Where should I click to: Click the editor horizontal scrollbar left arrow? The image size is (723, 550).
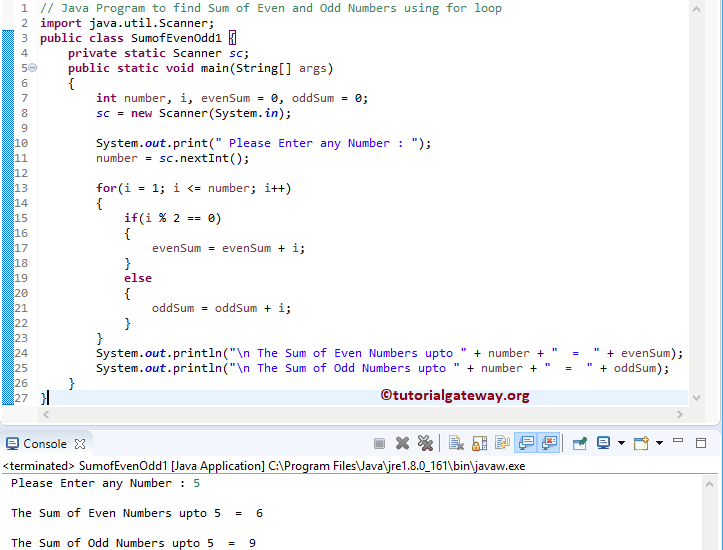46,414
